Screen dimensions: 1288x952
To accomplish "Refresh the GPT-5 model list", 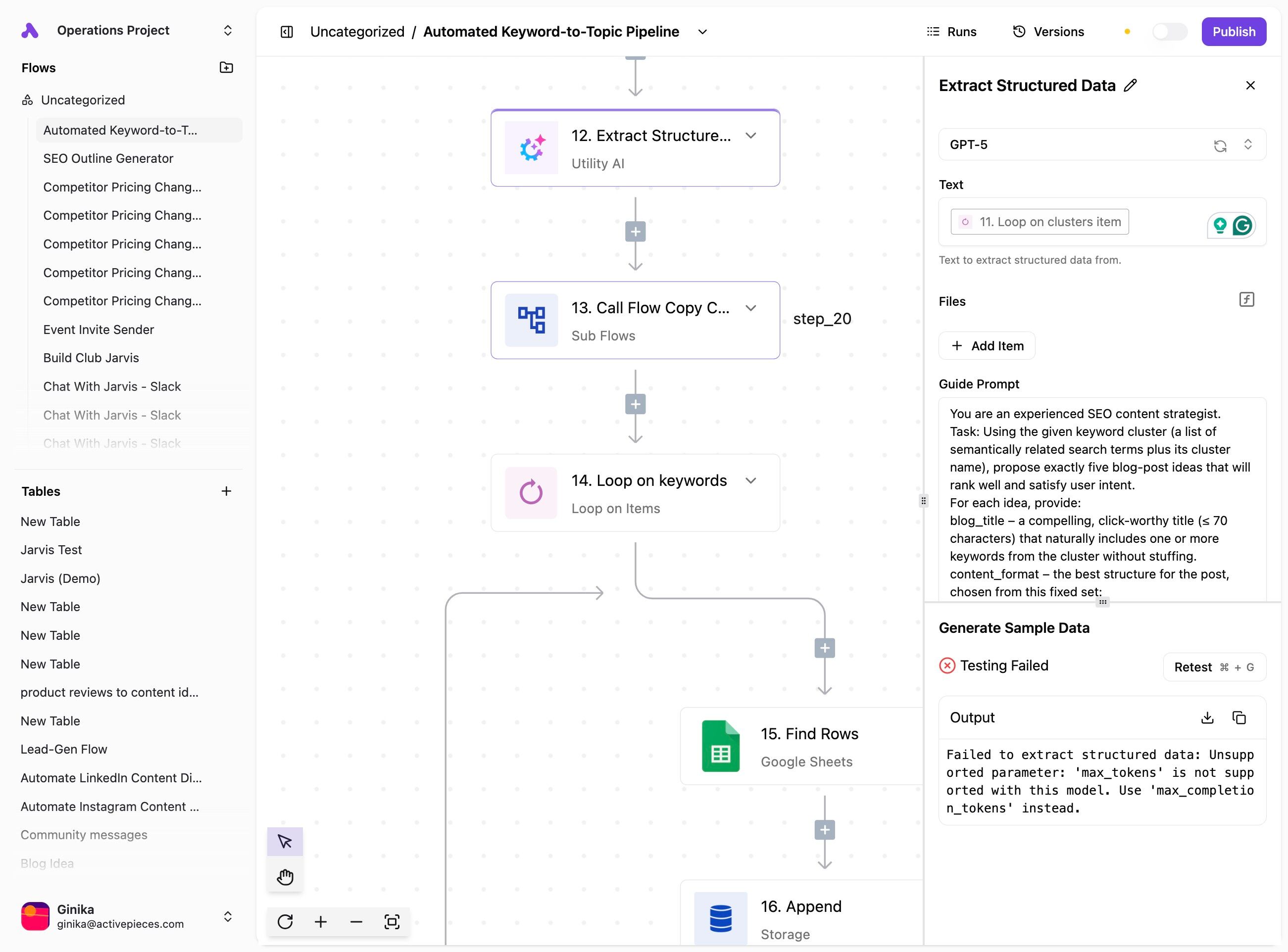I will [1220, 145].
